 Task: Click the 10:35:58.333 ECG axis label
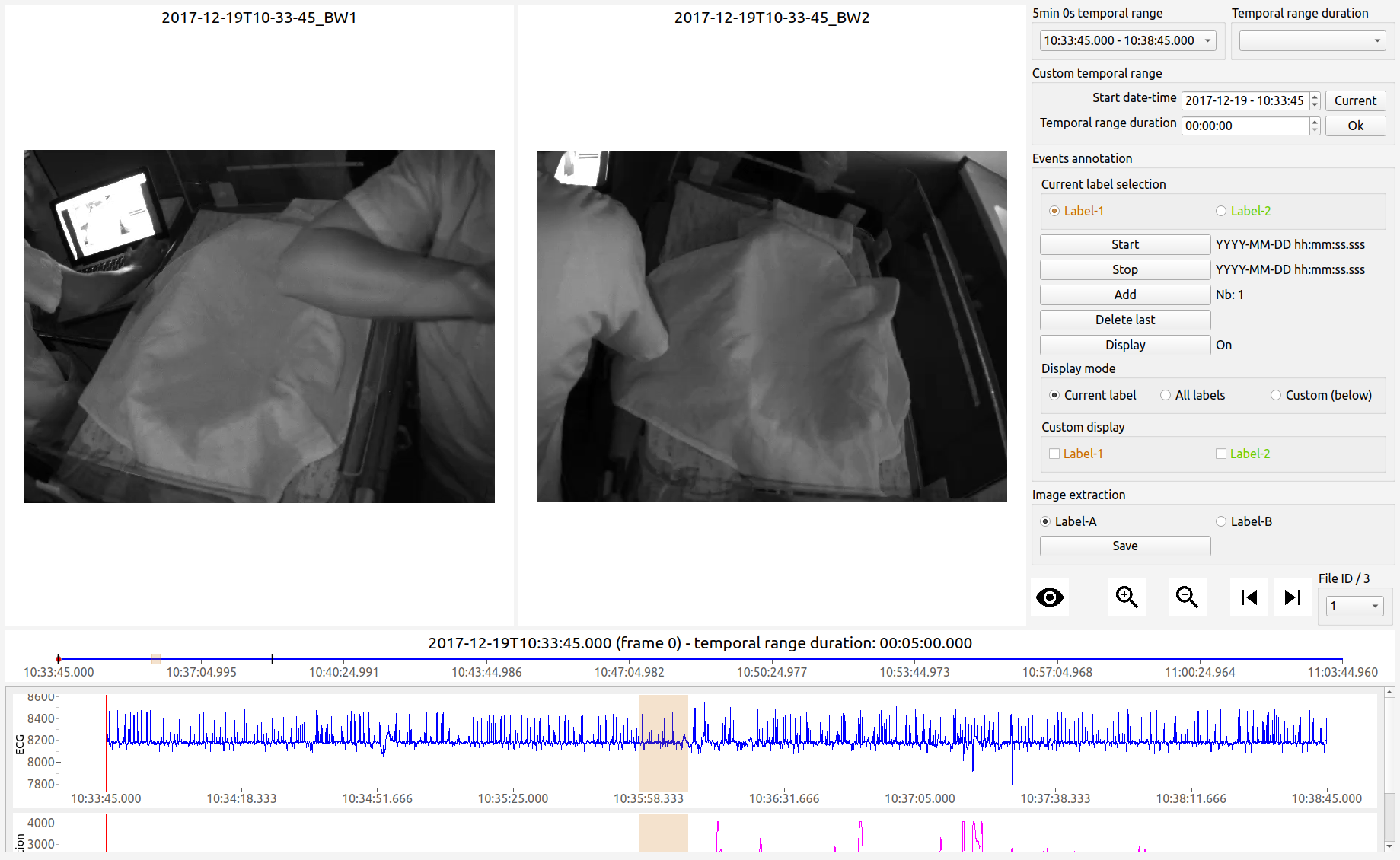click(649, 798)
